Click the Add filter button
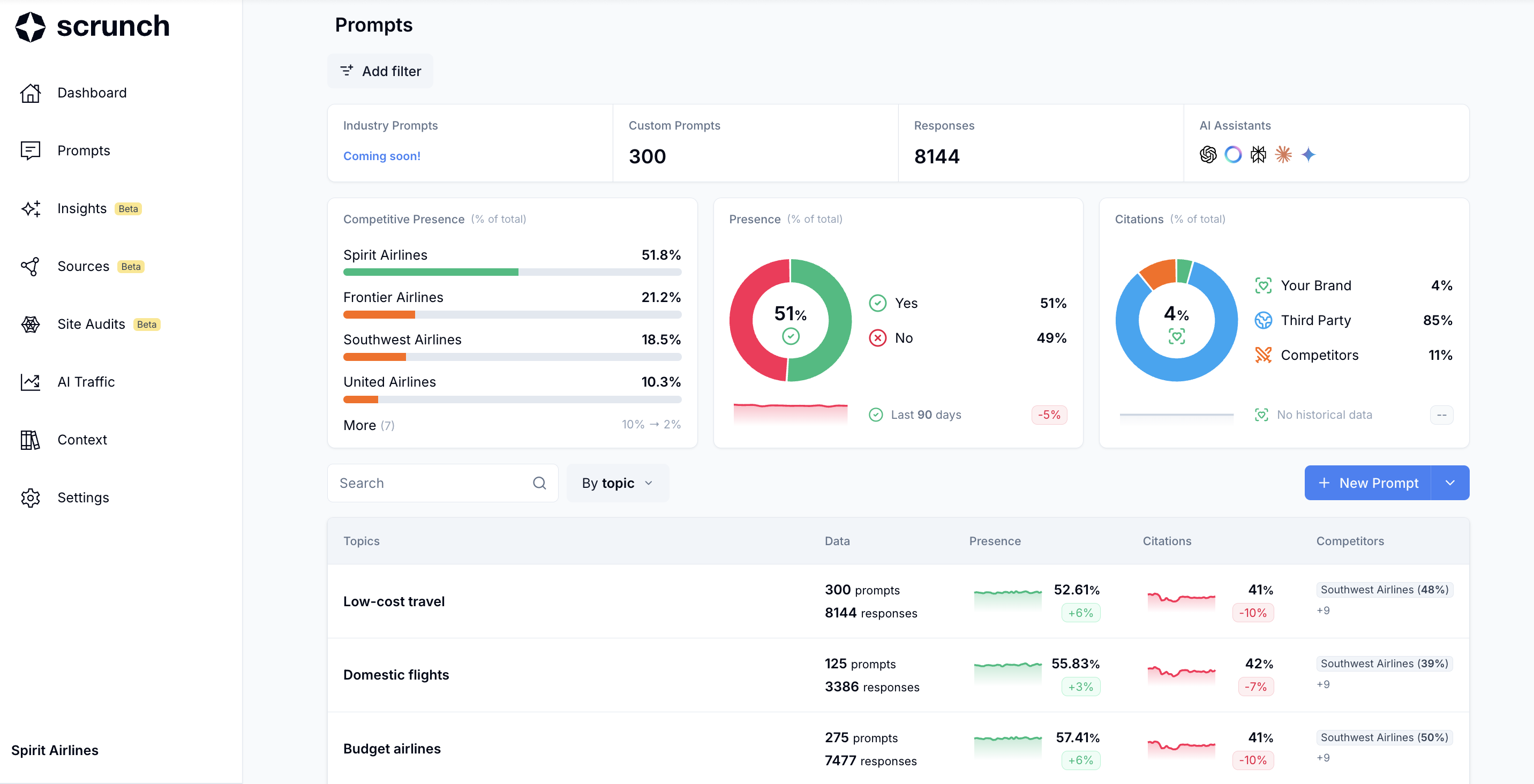The height and width of the screenshot is (784, 1534). (380, 71)
